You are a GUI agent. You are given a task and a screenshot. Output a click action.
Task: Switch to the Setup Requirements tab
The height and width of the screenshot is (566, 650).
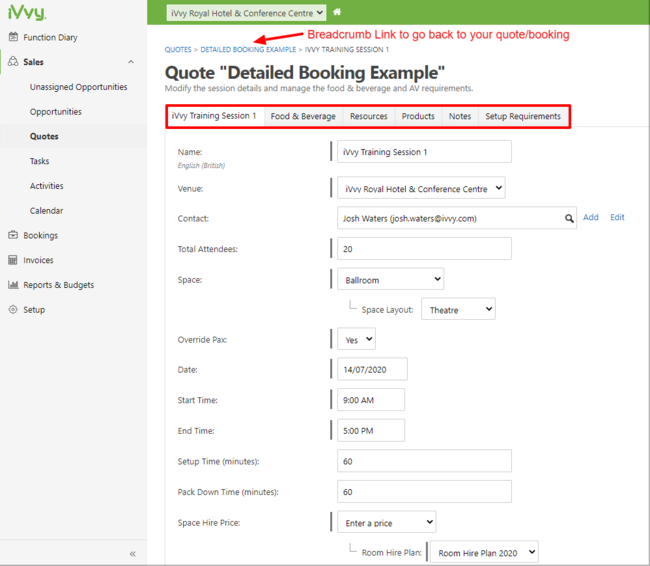point(523,116)
